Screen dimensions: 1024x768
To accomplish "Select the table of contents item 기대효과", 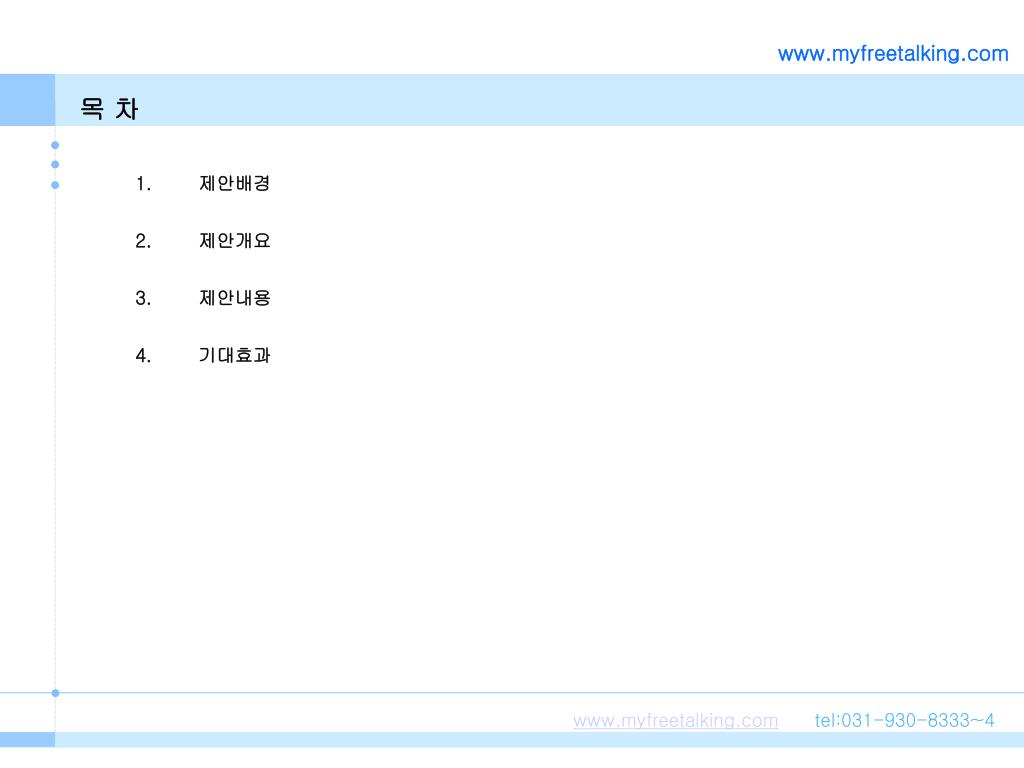I will click(x=234, y=355).
